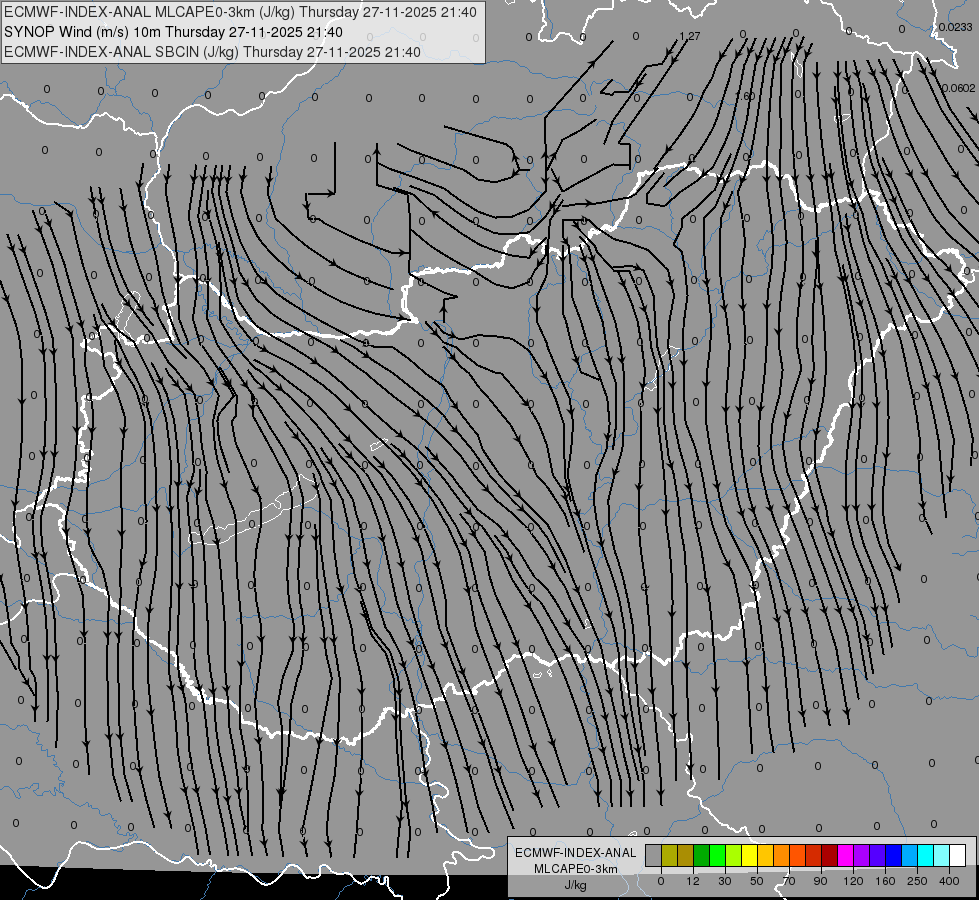Click the white legend swatch
979x900 pixels.
[958, 856]
